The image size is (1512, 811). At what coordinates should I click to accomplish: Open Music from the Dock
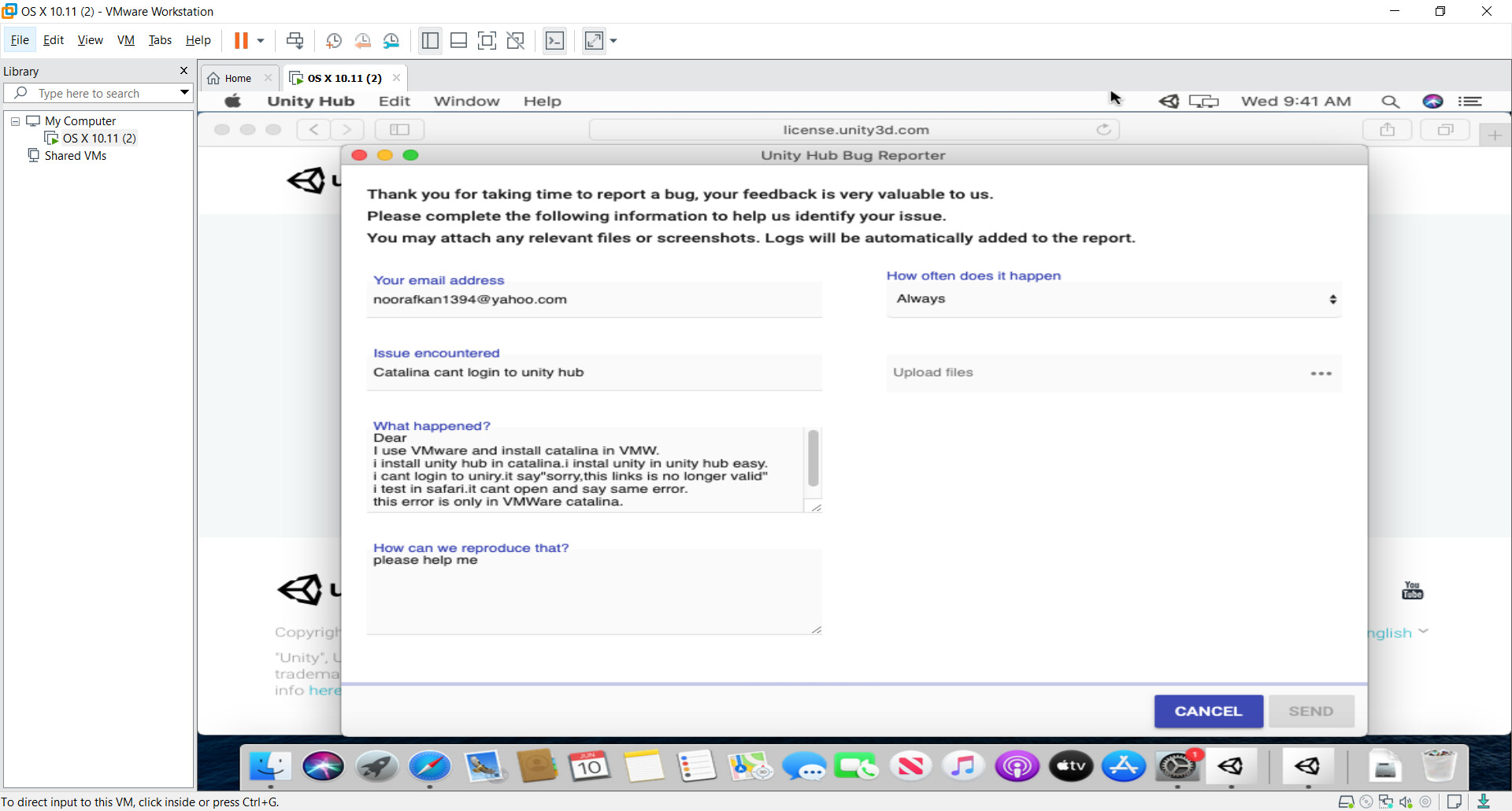(964, 765)
